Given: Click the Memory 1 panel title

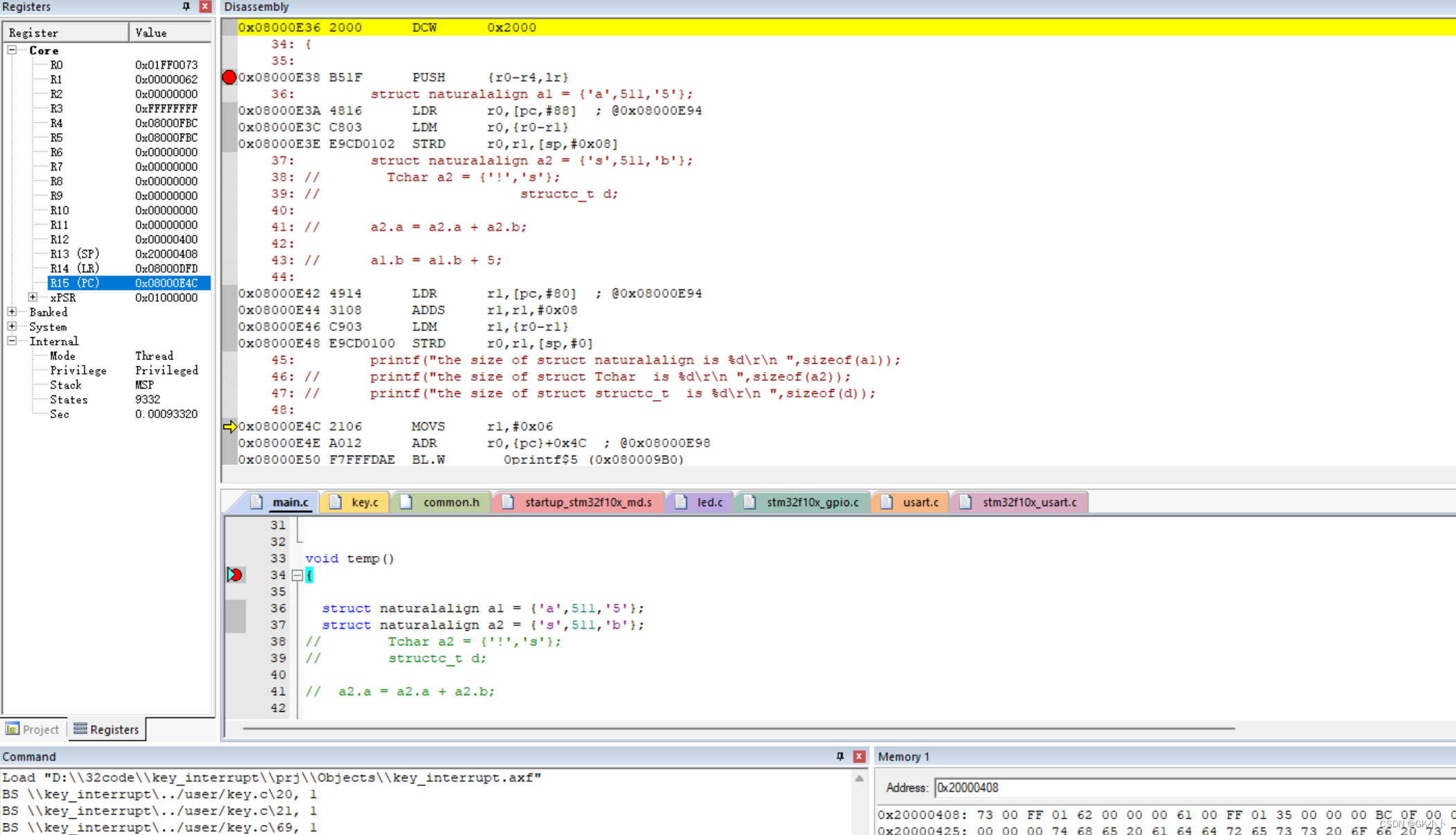Looking at the screenshot, I should 903,756.
